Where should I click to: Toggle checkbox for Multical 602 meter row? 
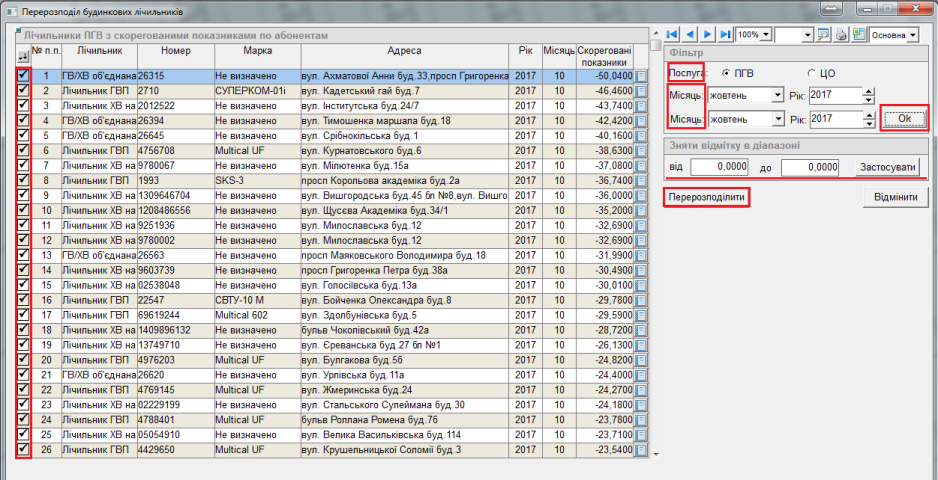(24, 314)
